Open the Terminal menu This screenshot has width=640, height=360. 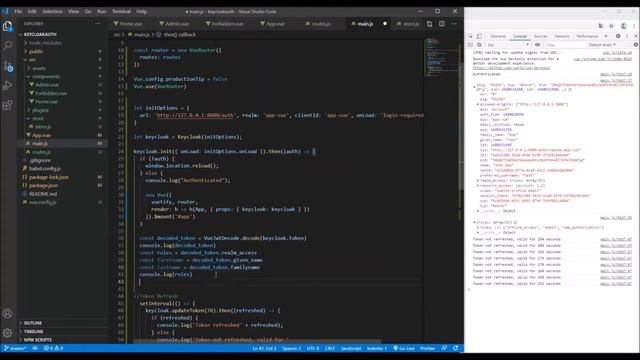(121, 11)
